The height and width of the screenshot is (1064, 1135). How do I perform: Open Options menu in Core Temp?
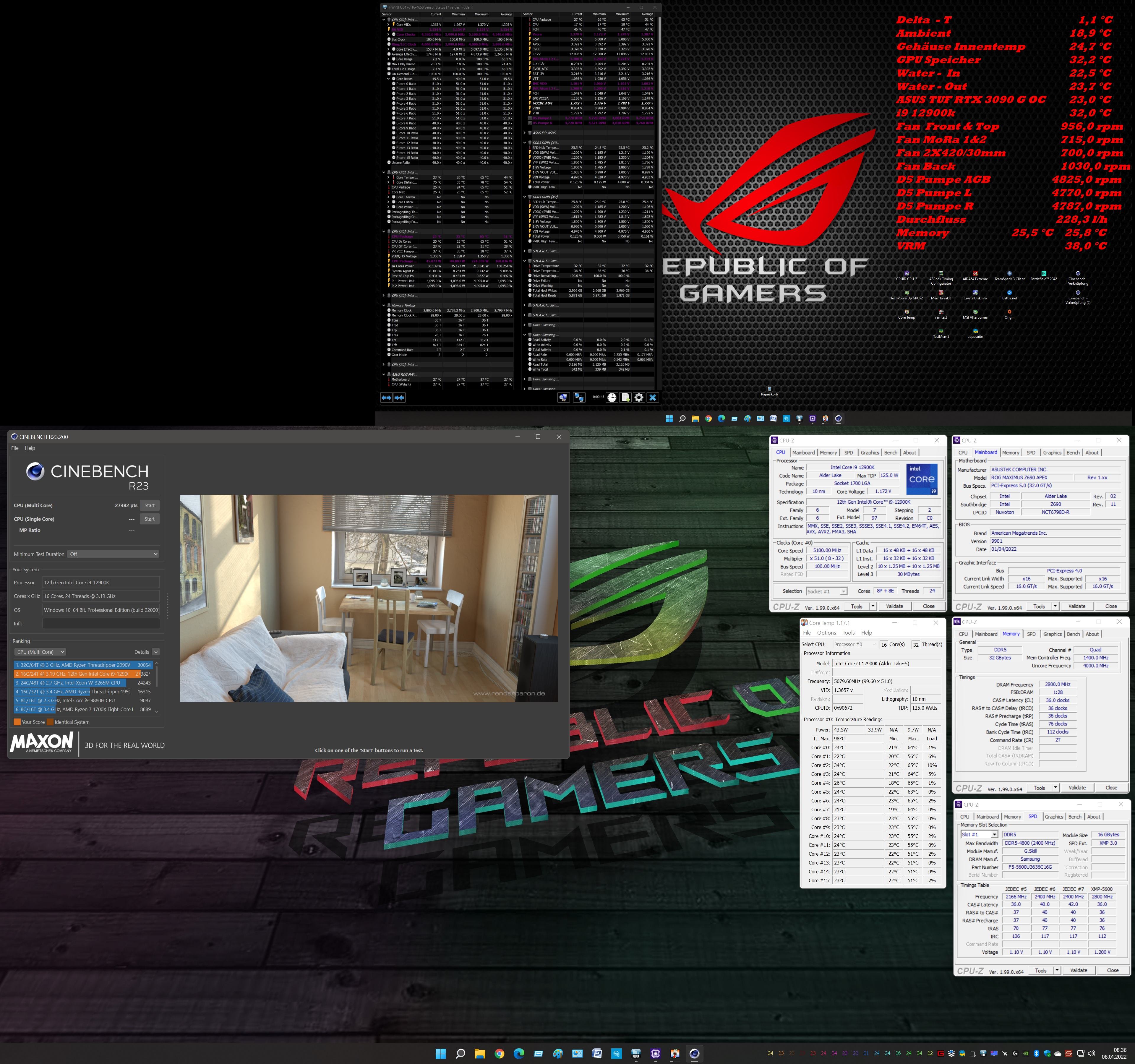click(826, 632)
